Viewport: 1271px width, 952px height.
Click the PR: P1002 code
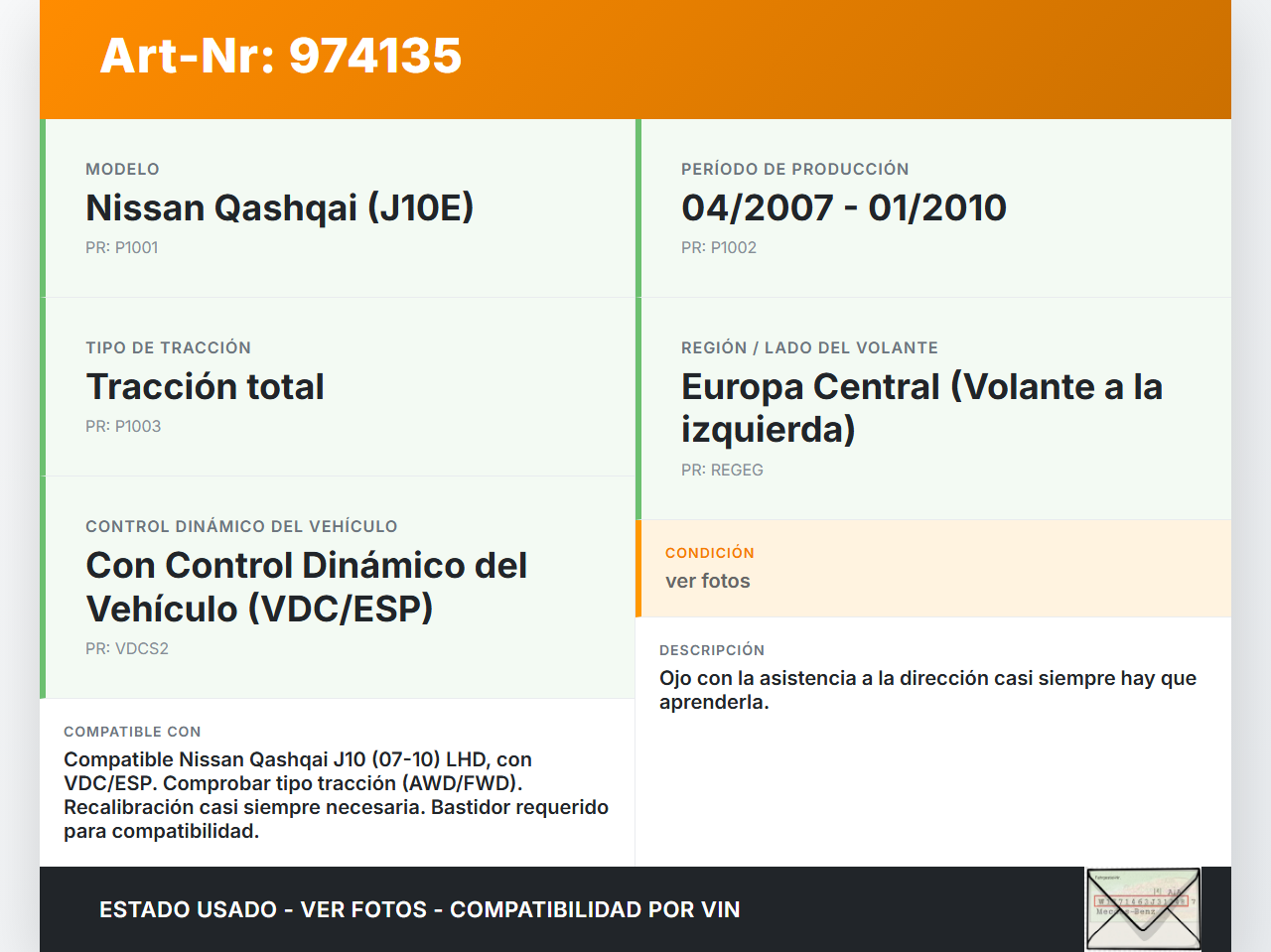coord(718,248)
